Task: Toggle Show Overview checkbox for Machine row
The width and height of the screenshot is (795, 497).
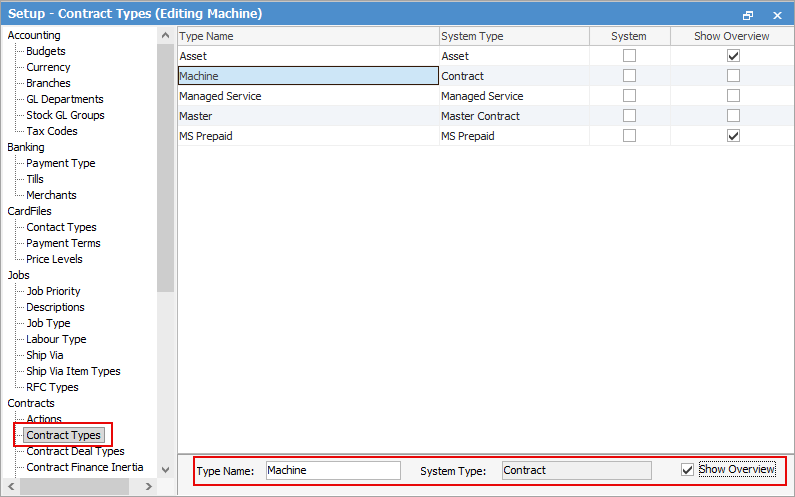Action: coord(733,76)
